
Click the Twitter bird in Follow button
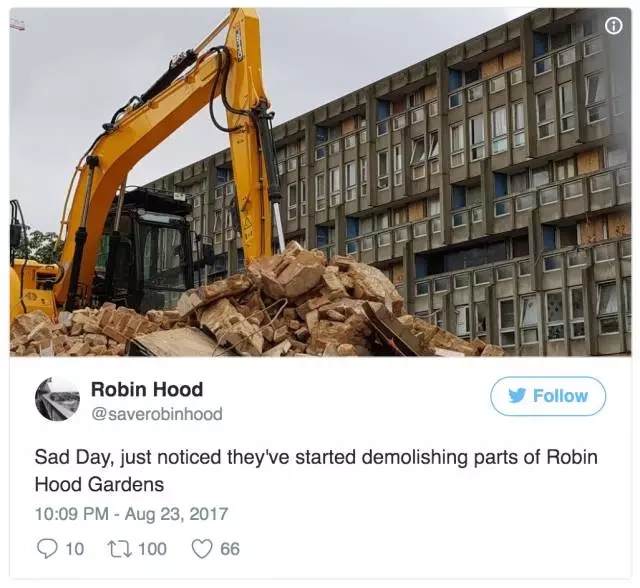[517, 395]
